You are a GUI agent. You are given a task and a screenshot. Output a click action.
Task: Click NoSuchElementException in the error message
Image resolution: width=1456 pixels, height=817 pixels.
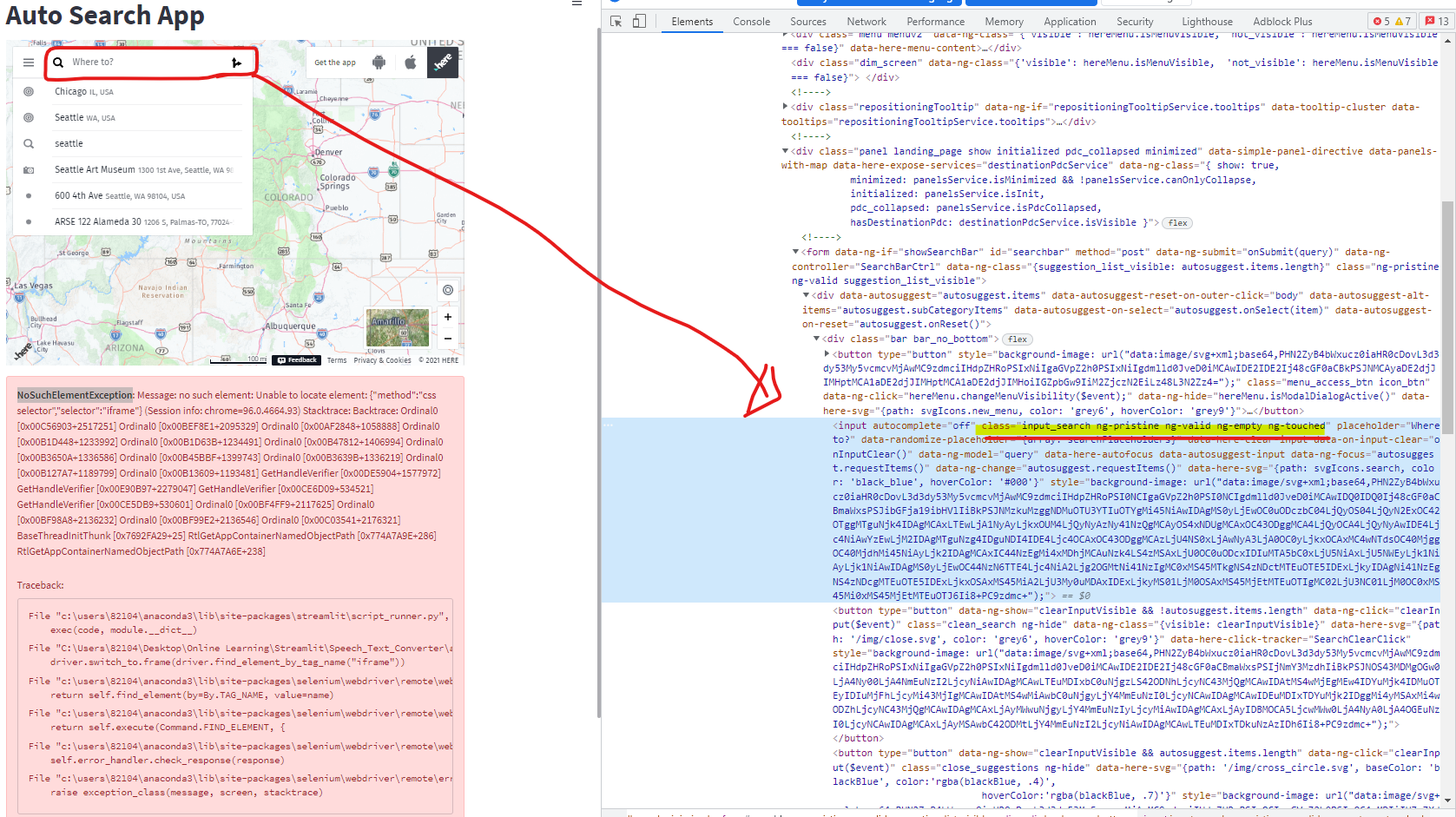(x=75, y=395)
